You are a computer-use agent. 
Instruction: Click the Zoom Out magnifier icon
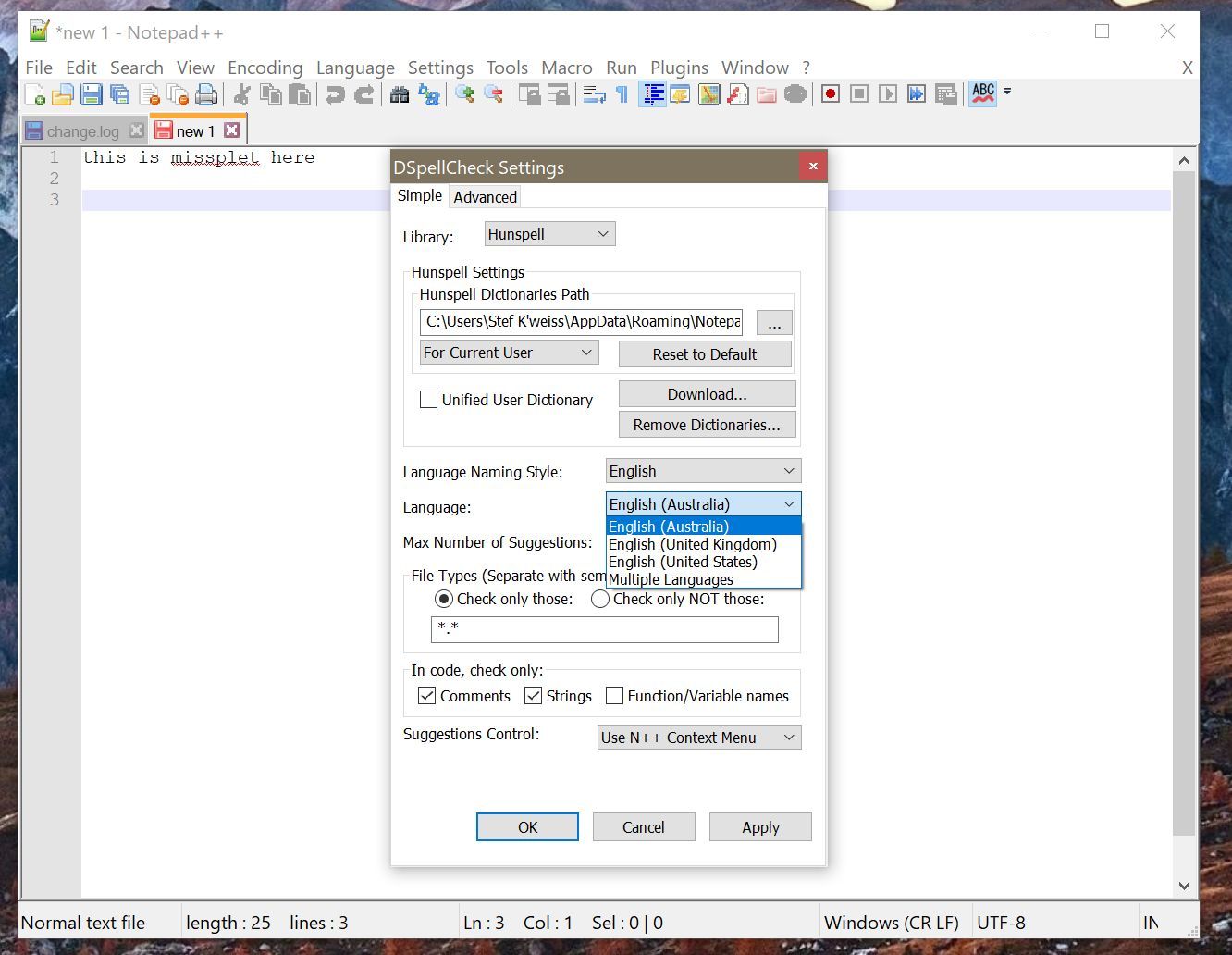click(493, 94)
